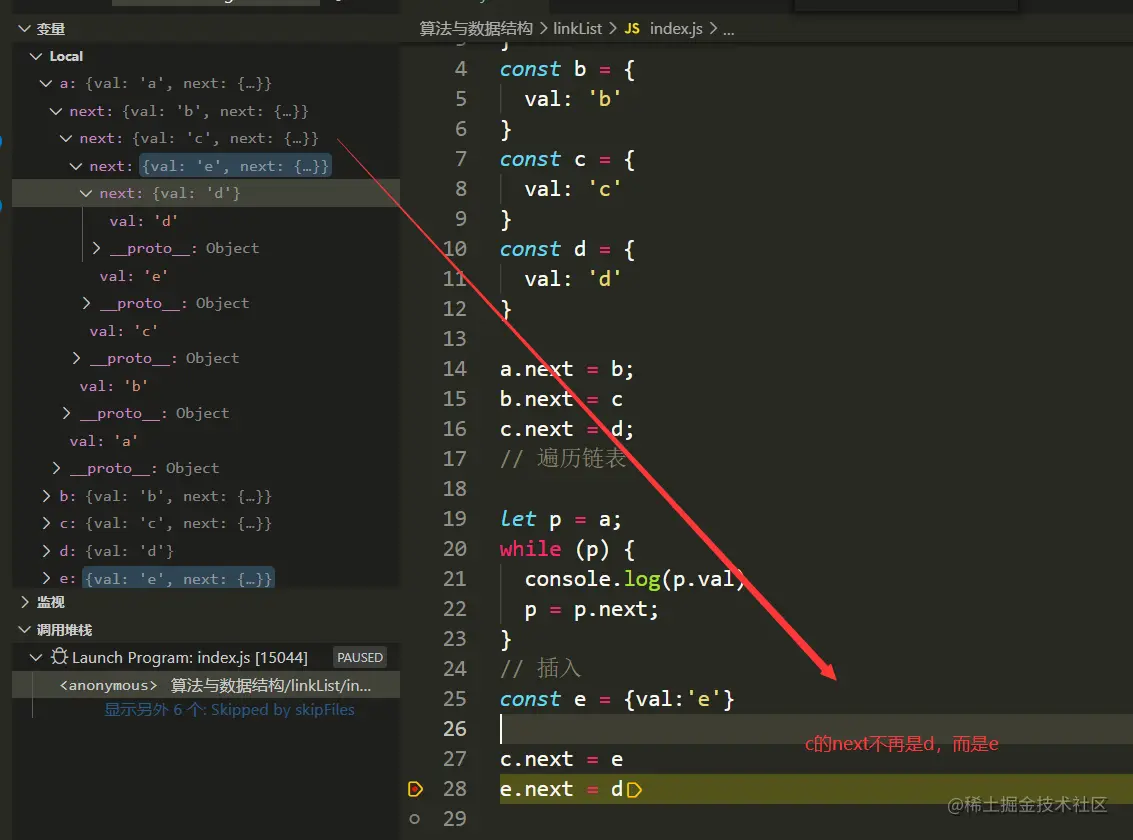Screen dimensions: 1133x840
Task: Click let p = a; on line 19
Action: (x=560, y=519)
